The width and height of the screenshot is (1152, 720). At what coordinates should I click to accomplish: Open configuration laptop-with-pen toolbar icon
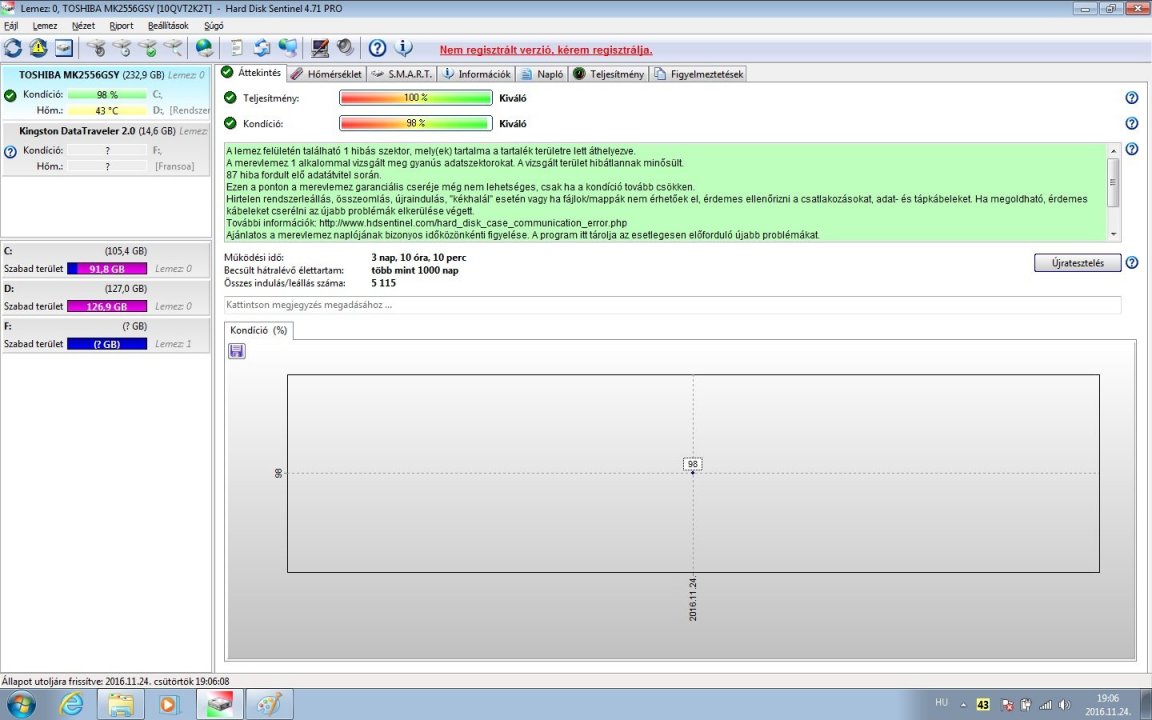320,48
